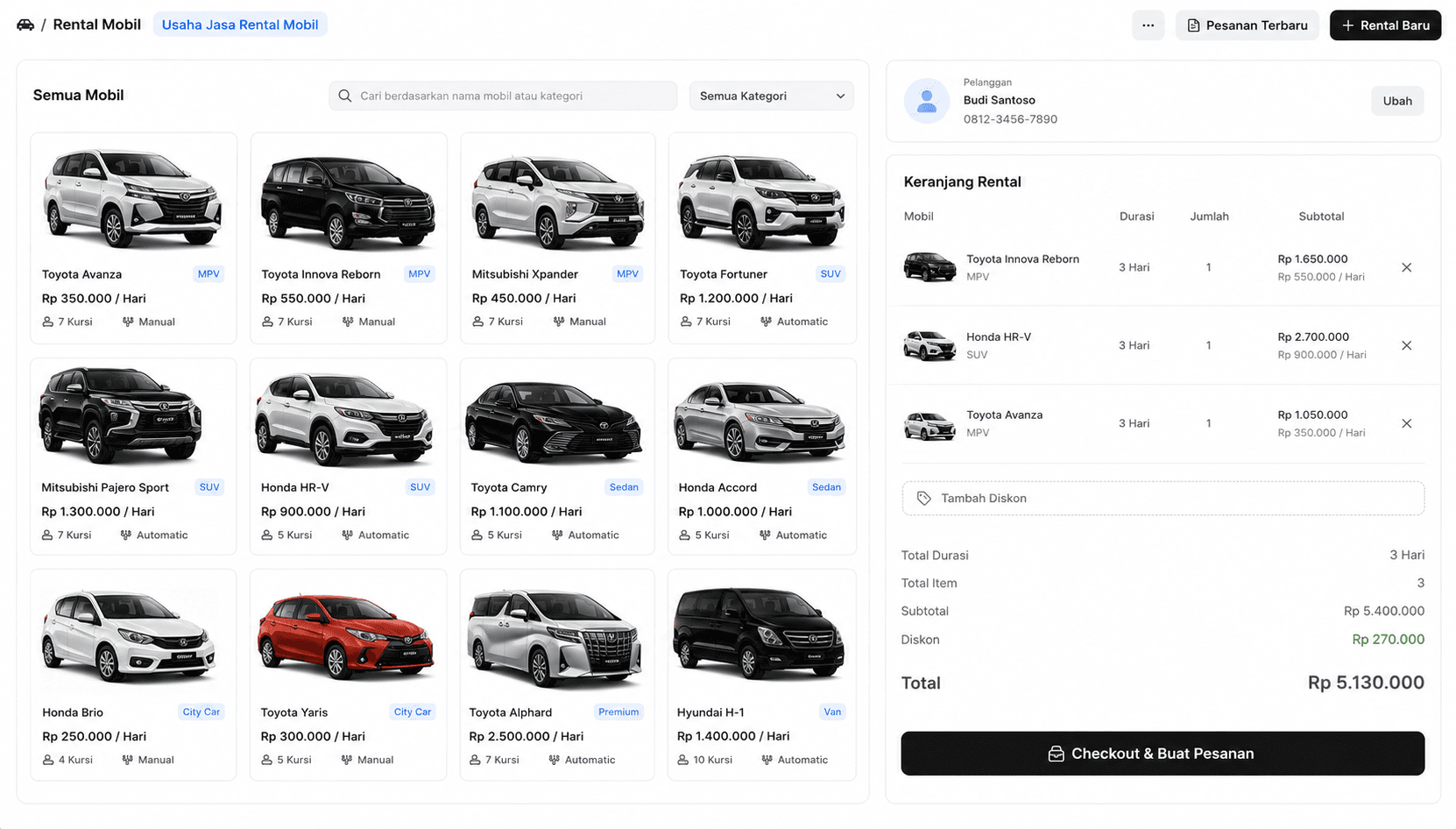Remove Toyota Innova Reborn from cart
This screenshot has width=1456, height=829.
point(1406,267)
